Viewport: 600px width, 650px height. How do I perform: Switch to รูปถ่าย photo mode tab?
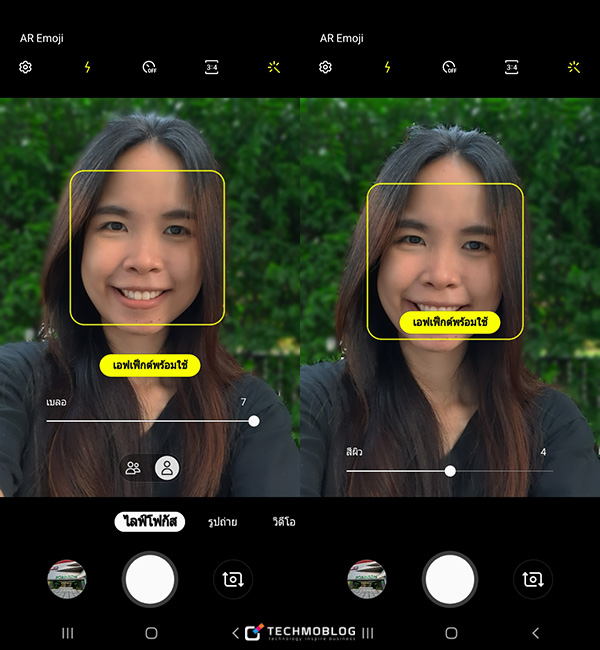click(222, 522)
